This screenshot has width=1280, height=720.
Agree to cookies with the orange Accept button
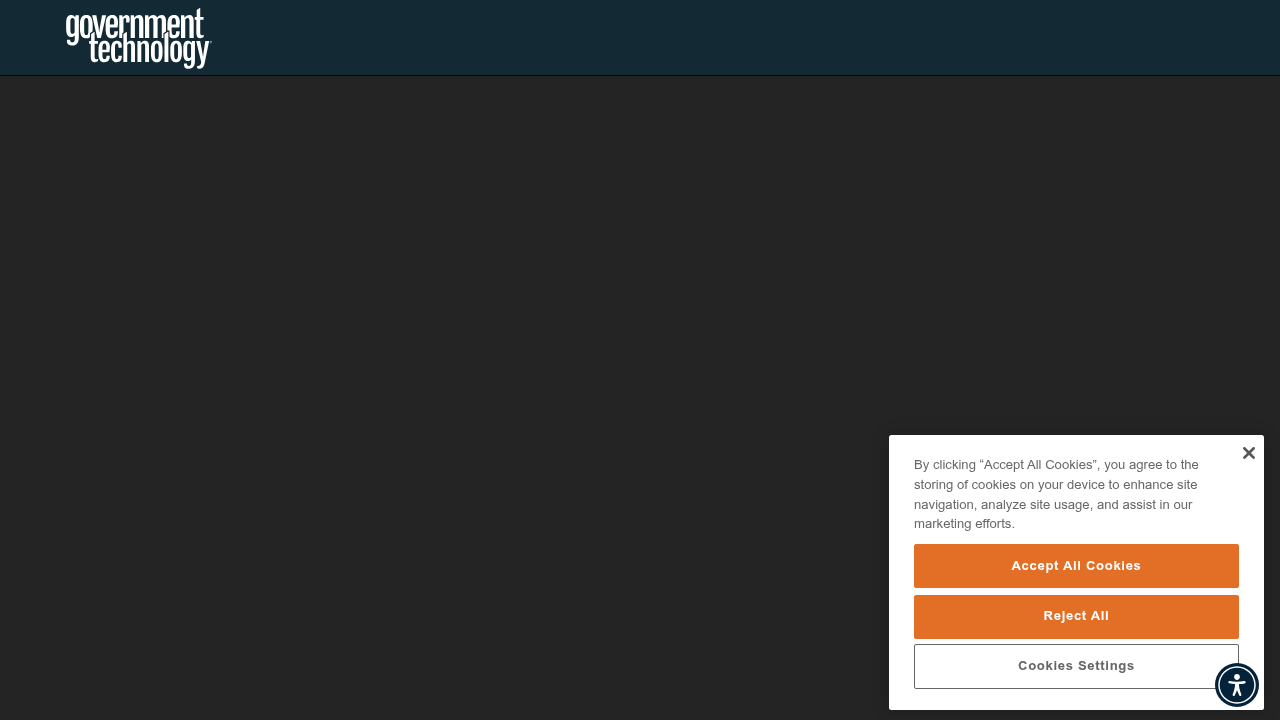click(x=1076, y=566)
